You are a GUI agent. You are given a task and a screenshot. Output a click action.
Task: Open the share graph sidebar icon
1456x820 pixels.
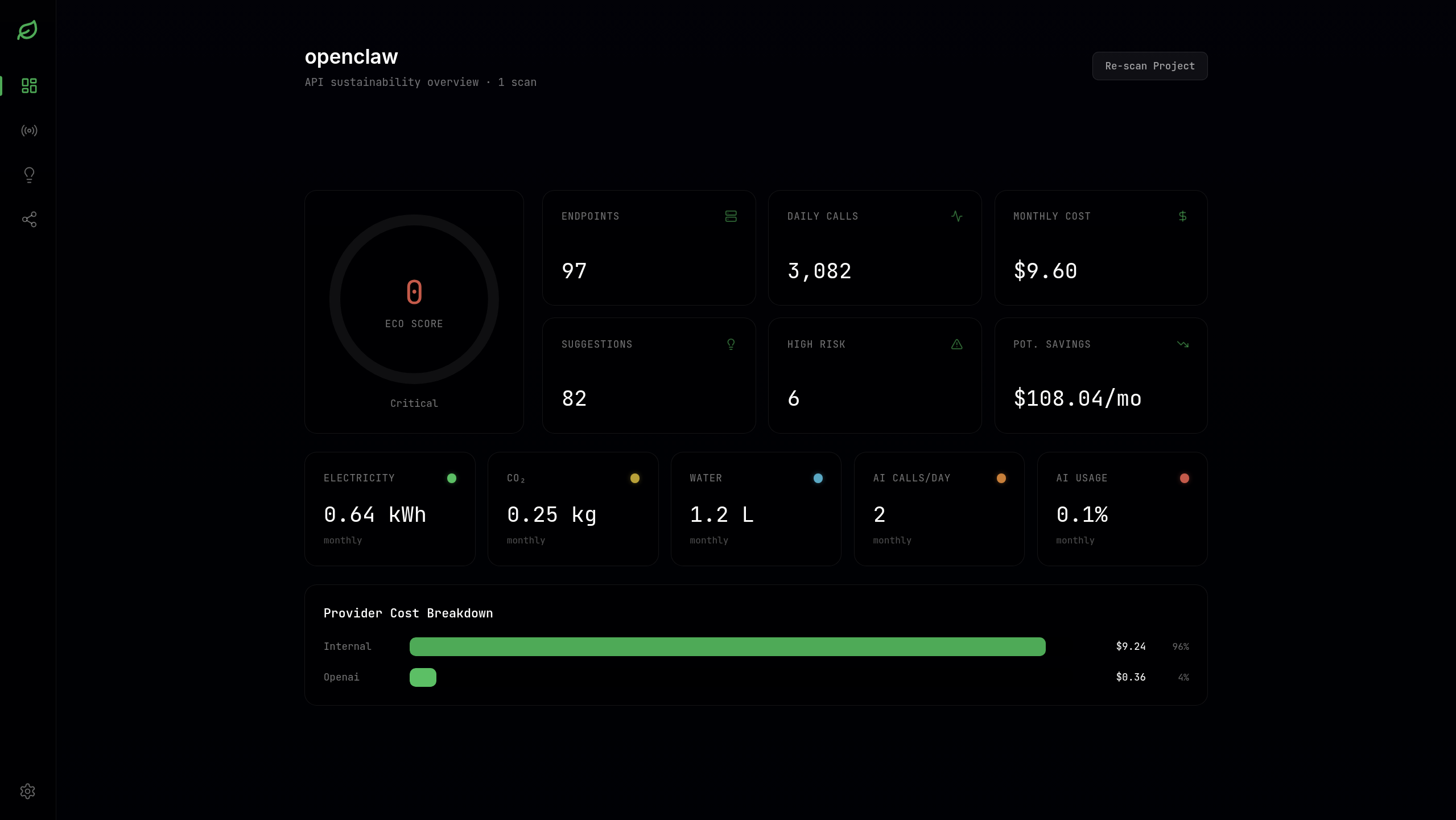(29, 220)
